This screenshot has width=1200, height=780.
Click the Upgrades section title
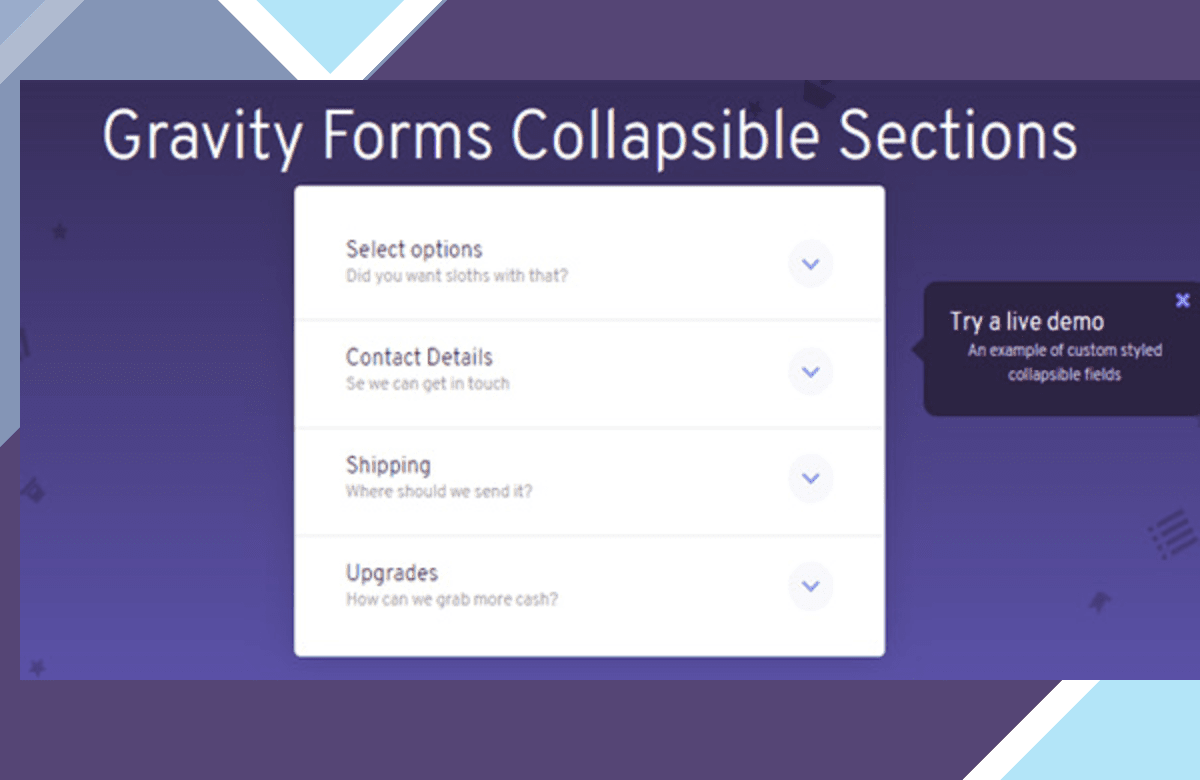(392, 573)
